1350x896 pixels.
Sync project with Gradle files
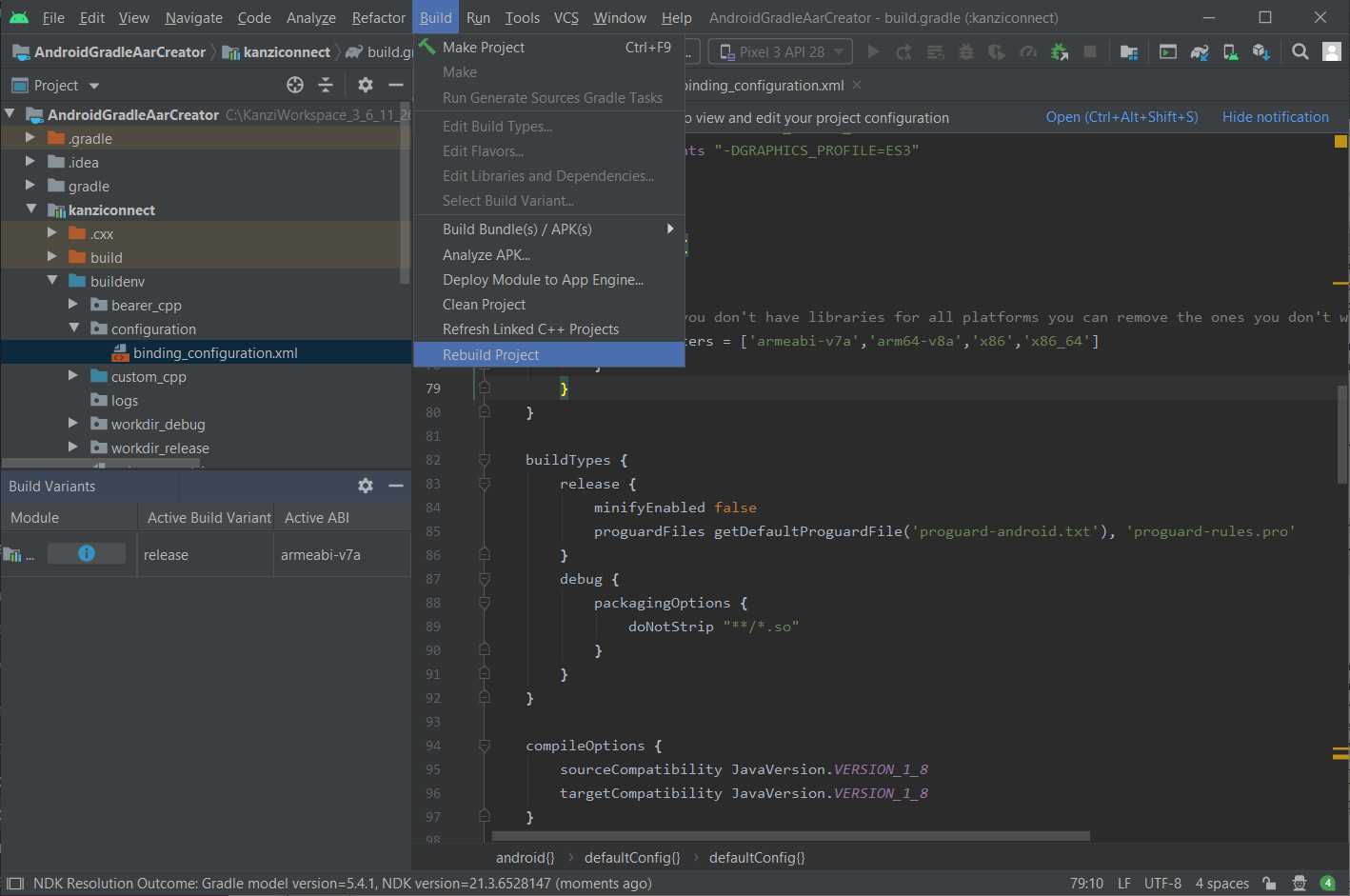[x=1201, y=51]
